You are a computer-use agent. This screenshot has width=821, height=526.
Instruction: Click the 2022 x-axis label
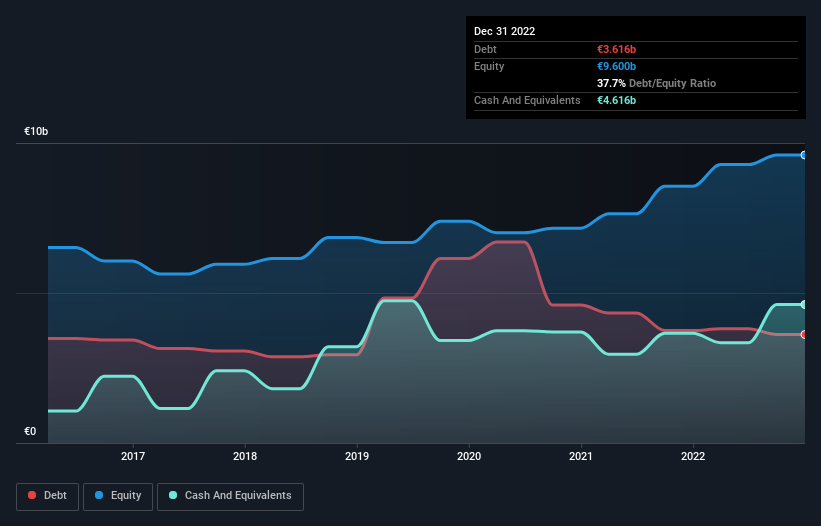pyautogui.click(x=693, y=456)
